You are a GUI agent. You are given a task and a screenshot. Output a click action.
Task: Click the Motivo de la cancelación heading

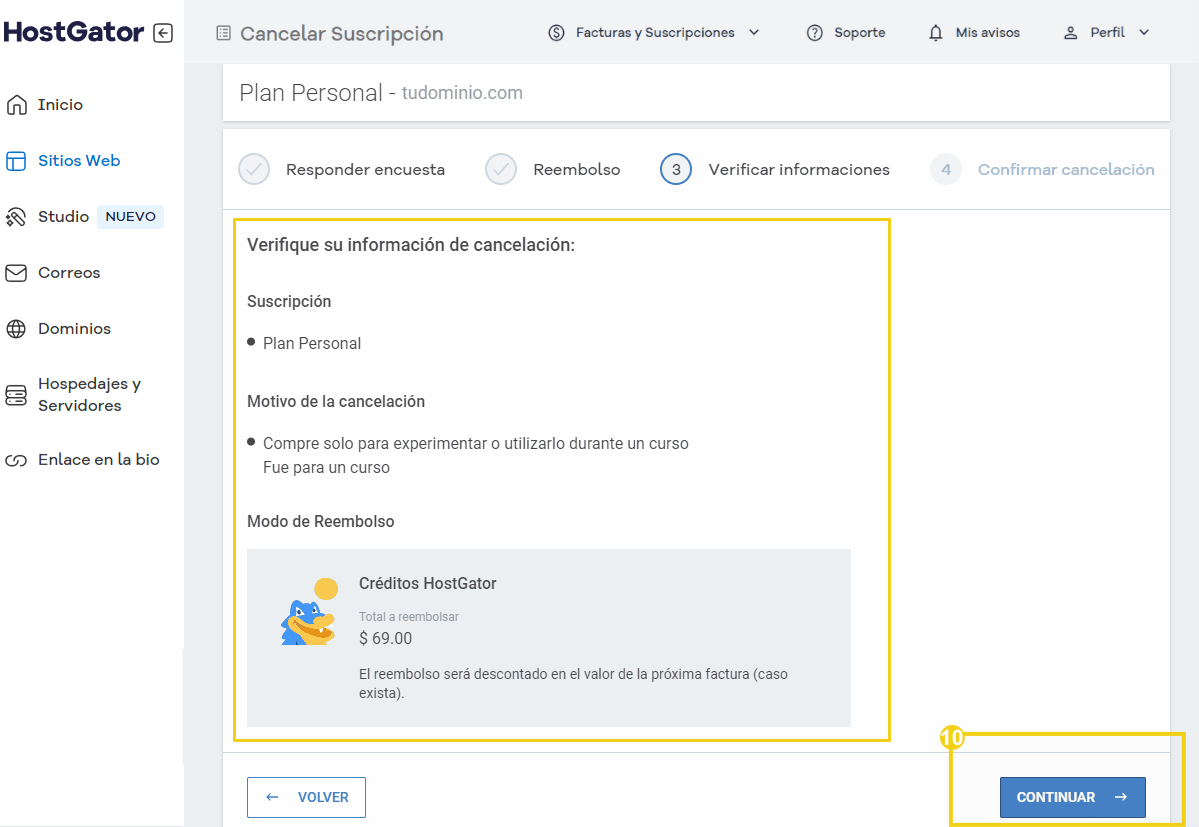[336, 401]
